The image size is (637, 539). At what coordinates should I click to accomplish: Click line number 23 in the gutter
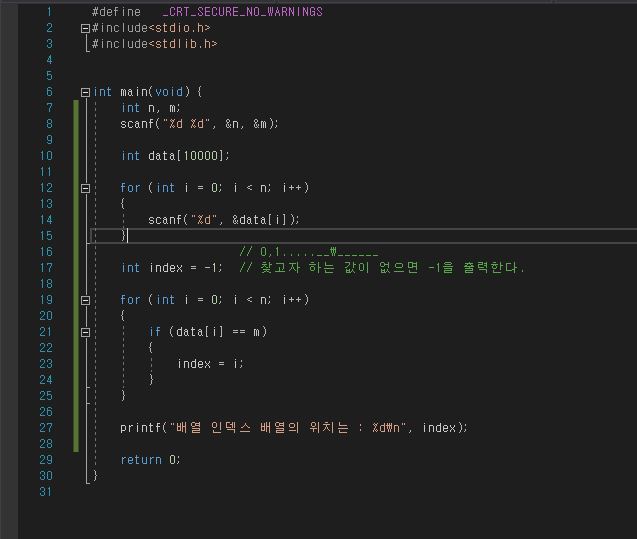[46, 364]
